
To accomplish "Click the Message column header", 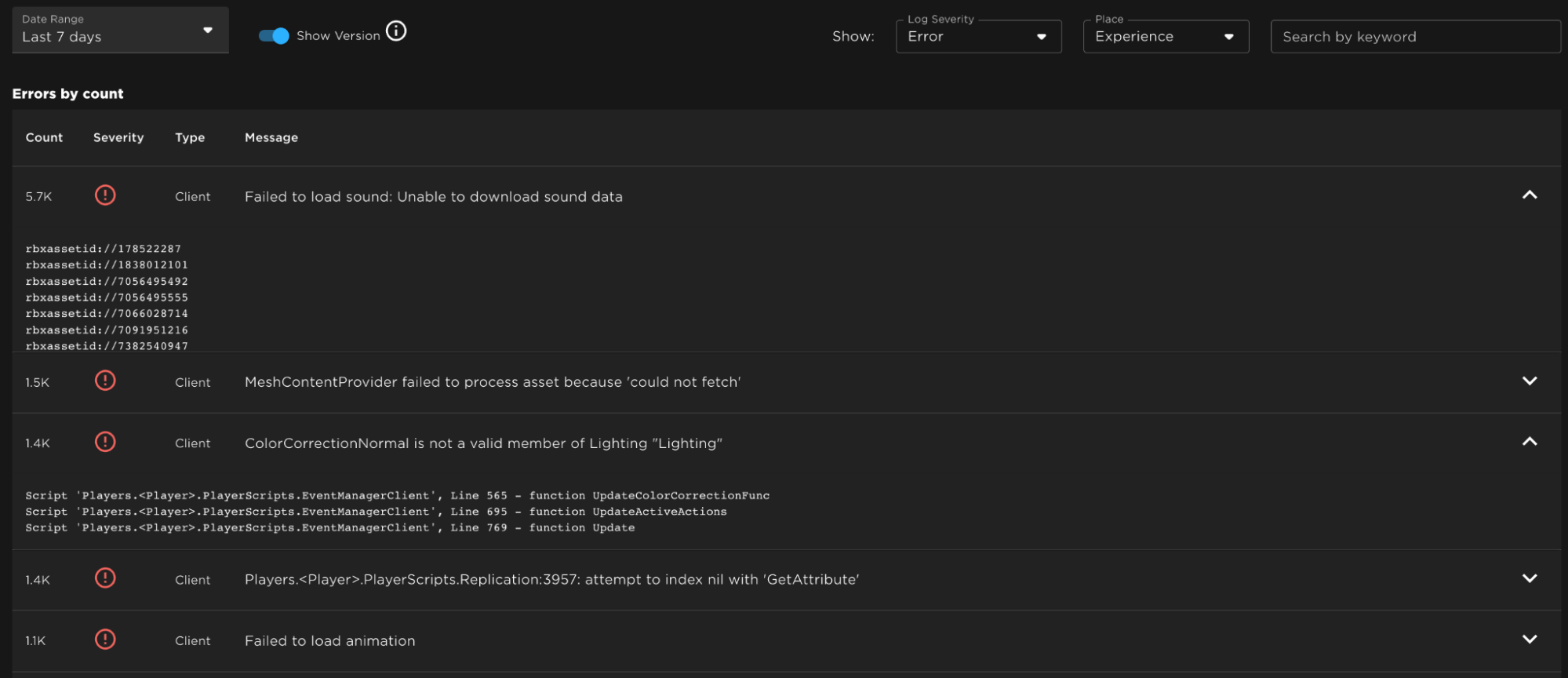I will (271, 137).
